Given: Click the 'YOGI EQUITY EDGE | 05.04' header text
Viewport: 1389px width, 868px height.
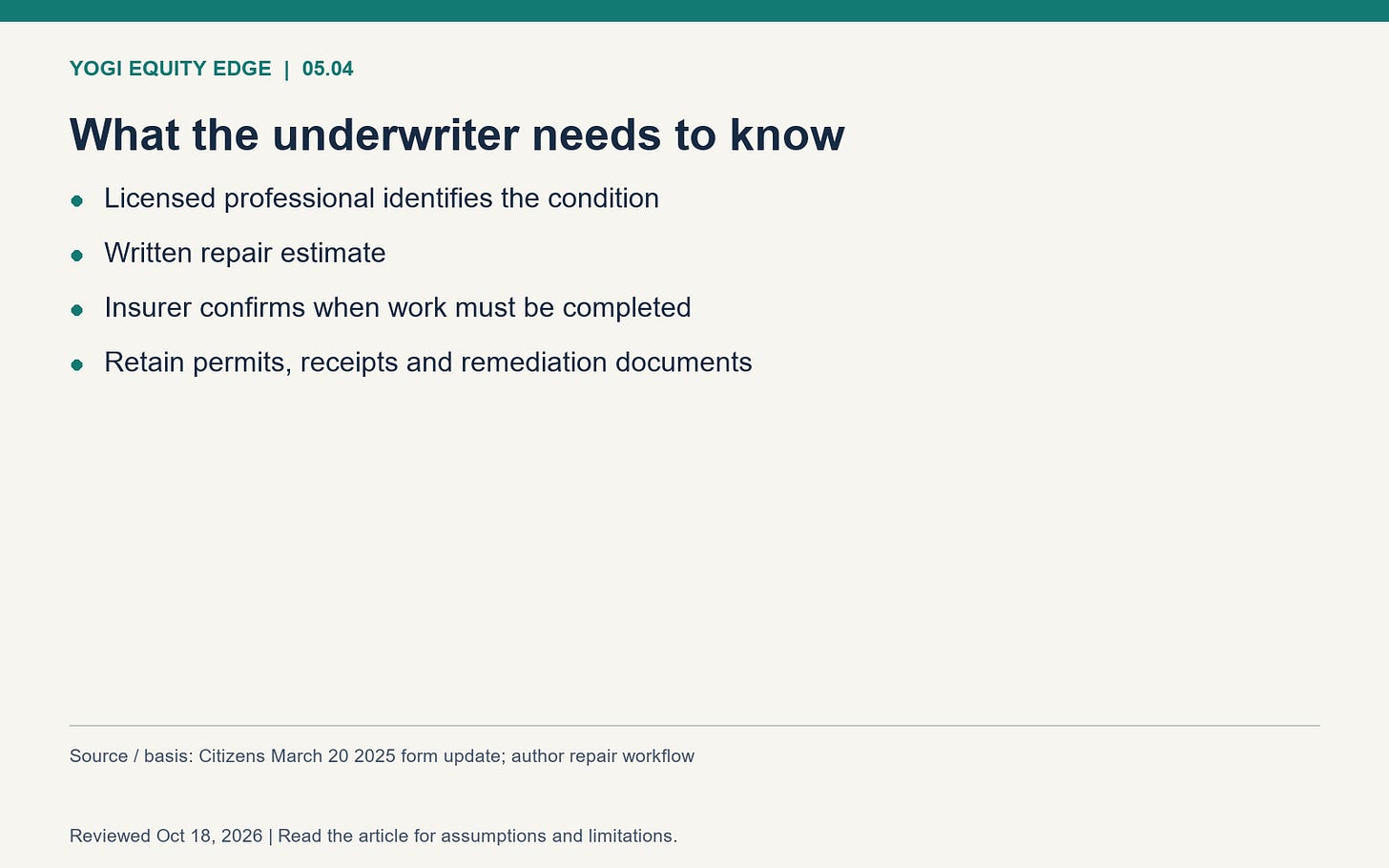Looking at the screenshot, I should coord(211,69).
